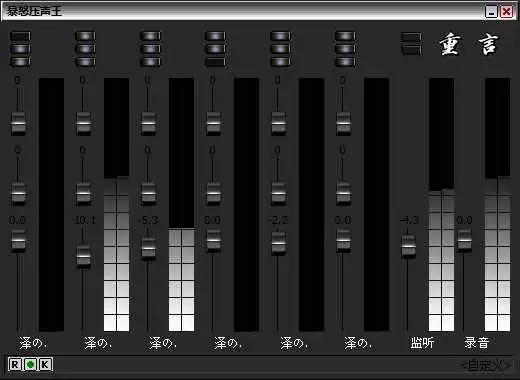Click the 监听 label

click(x=422, y=343)
